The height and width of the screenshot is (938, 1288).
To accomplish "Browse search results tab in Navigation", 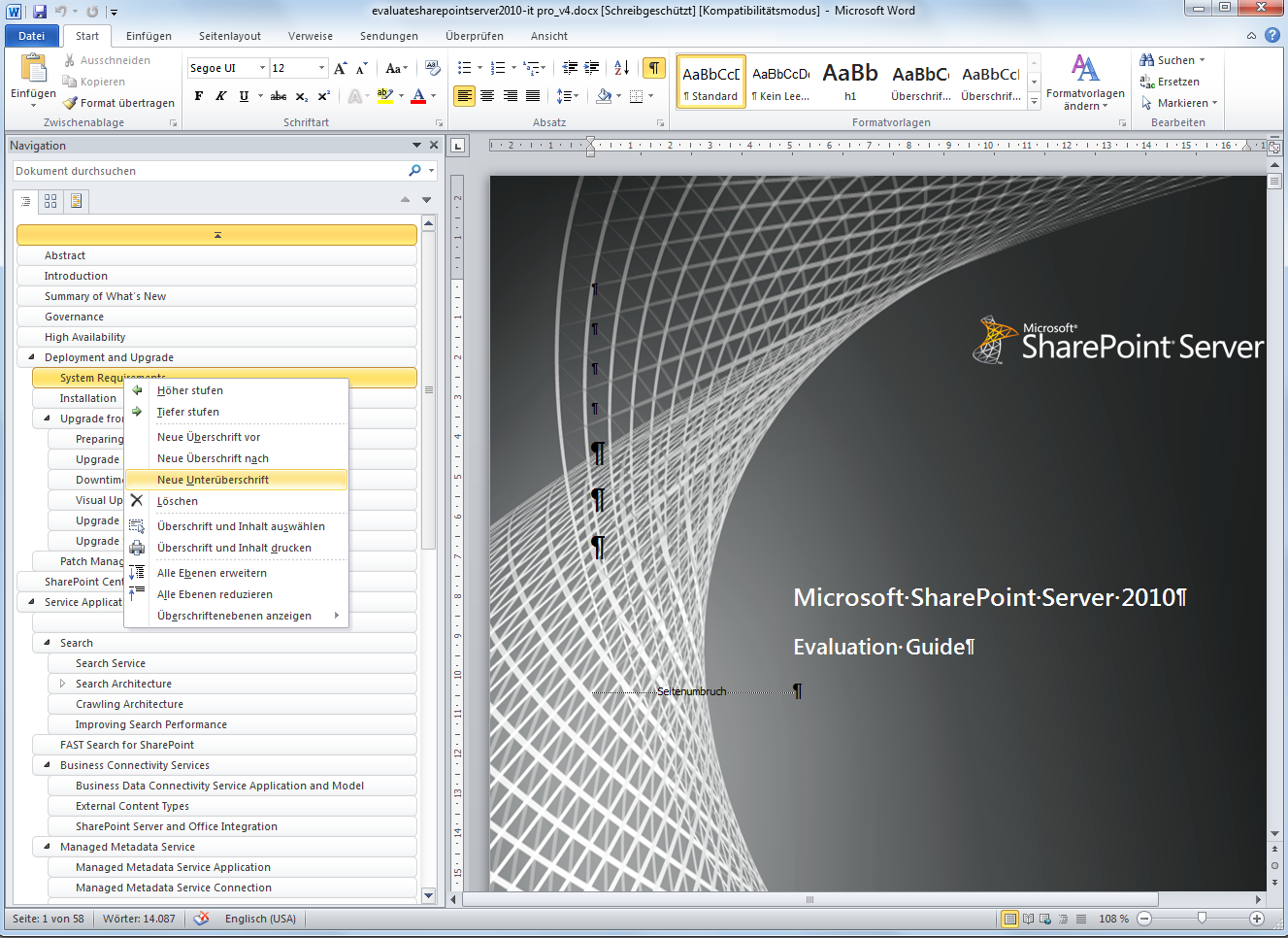I will pyautogui.click(x=76, y=201).
